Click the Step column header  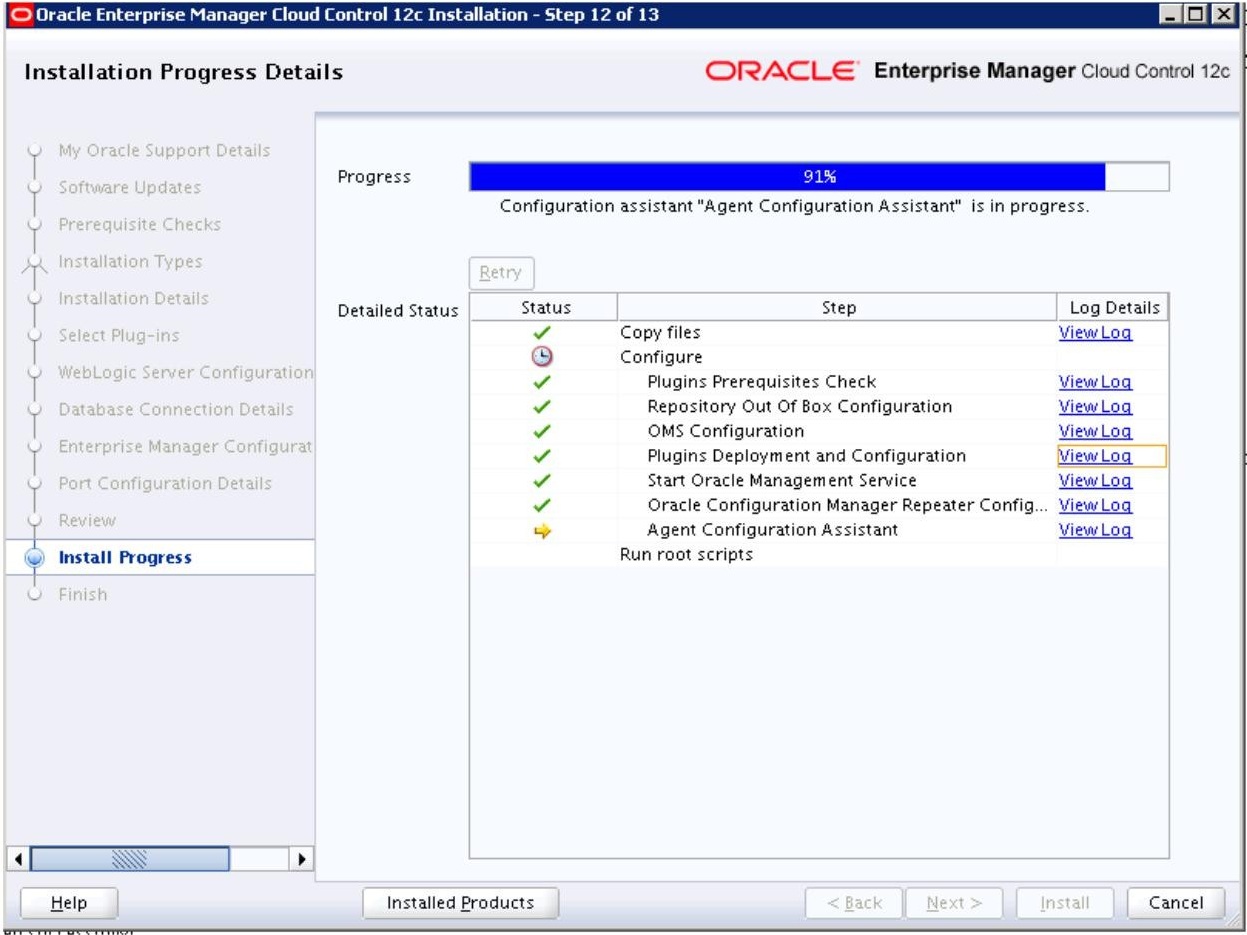837,308
